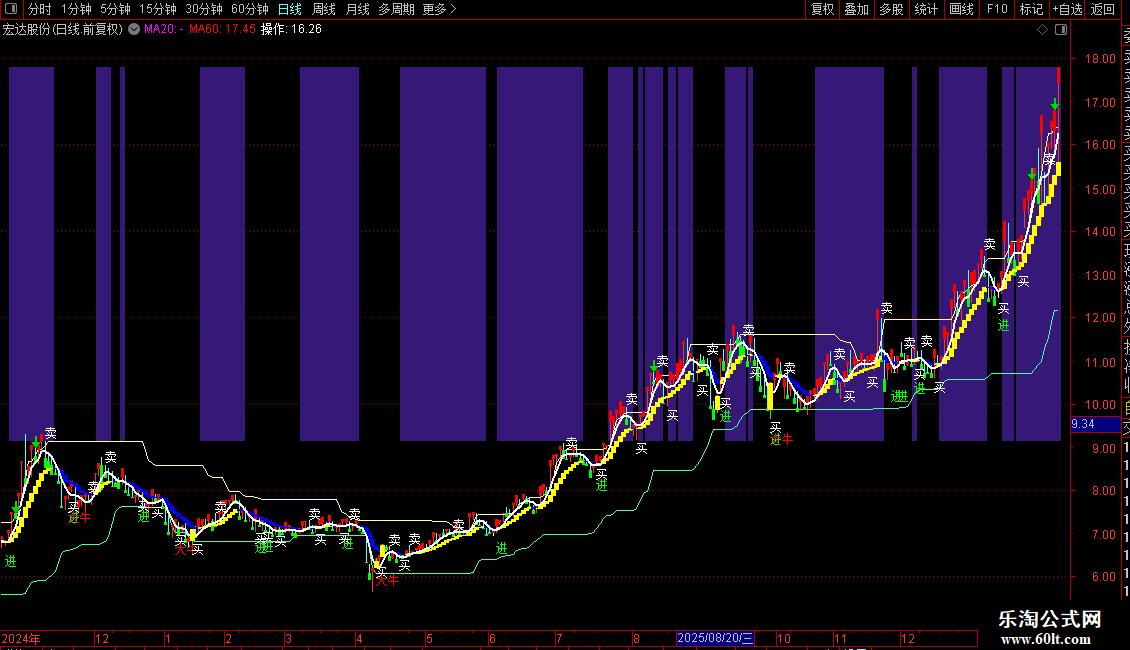
Task: Toggle the left panel icon in top-left corner
Action: pos(11,9)
